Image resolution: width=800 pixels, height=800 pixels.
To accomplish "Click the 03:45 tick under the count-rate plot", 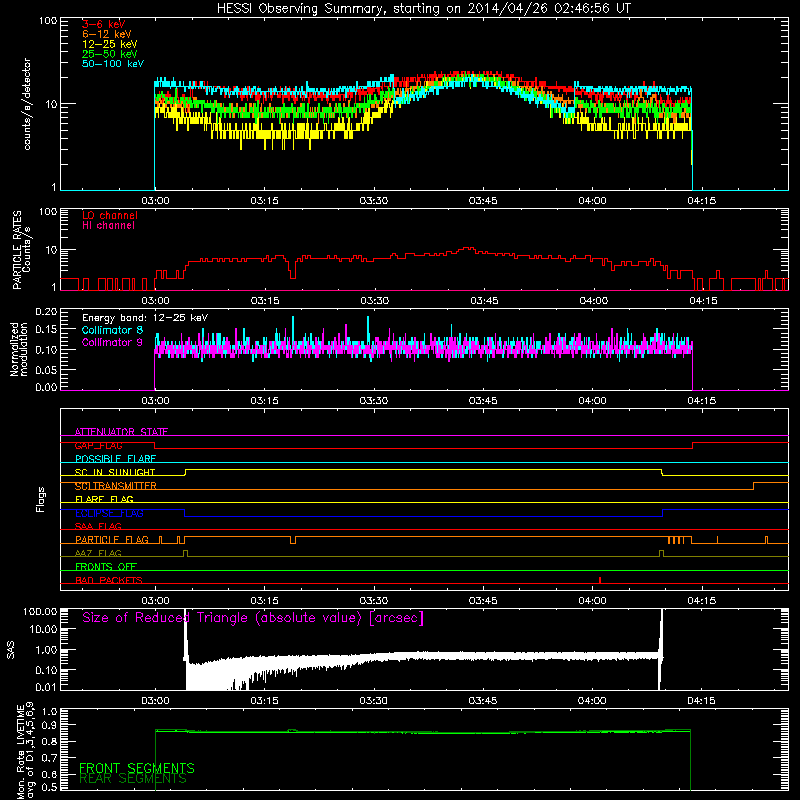I will [x=483, y=201].
